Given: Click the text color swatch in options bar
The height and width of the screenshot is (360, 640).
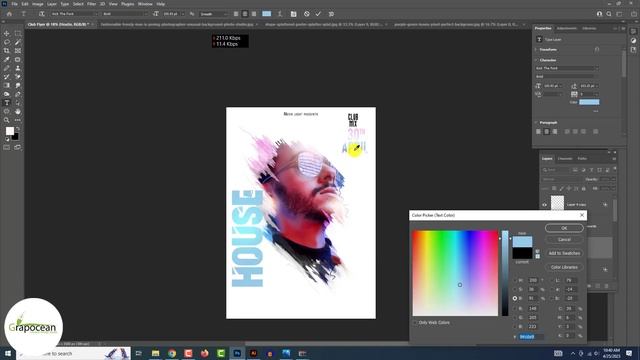Looking at the screenshot, I should (267, 13).
